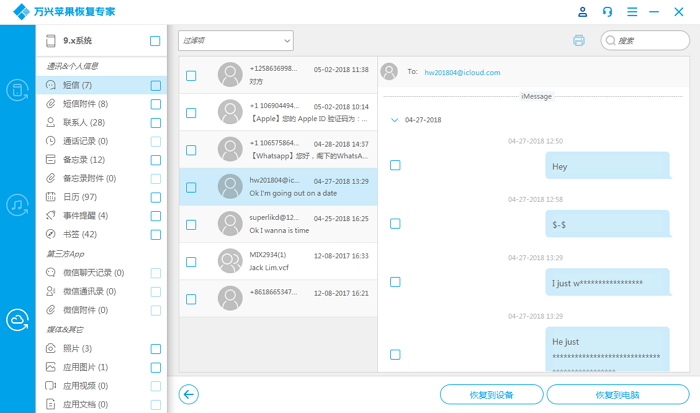Click the print icon

pyautogui.click(x=579, y=41)
